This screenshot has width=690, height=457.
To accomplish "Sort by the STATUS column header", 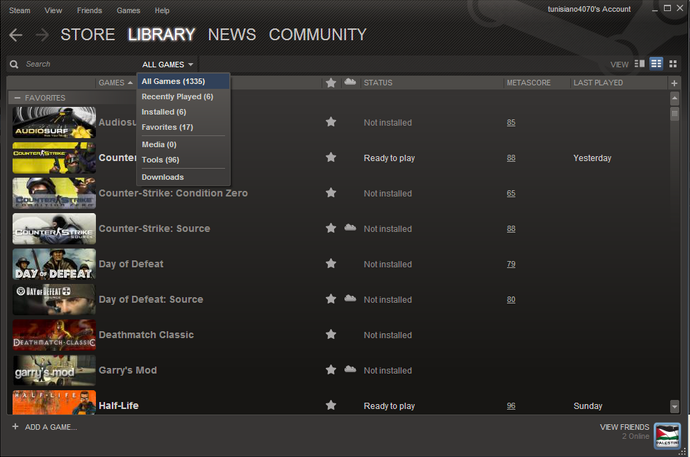I will tap(378, 83).
